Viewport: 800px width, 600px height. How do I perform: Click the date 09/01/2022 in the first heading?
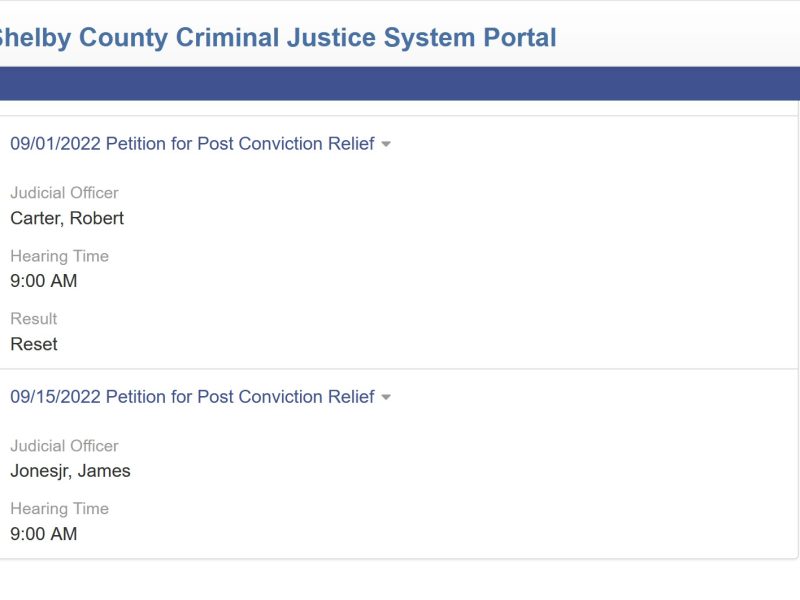(x=55, y=144)
